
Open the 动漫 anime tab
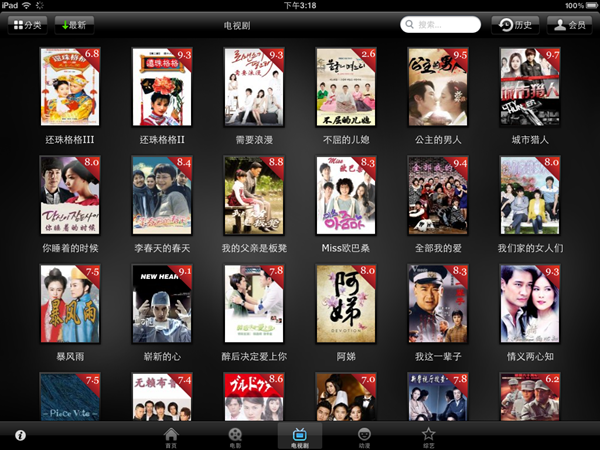pyautogui.click(x=364, y=438)
